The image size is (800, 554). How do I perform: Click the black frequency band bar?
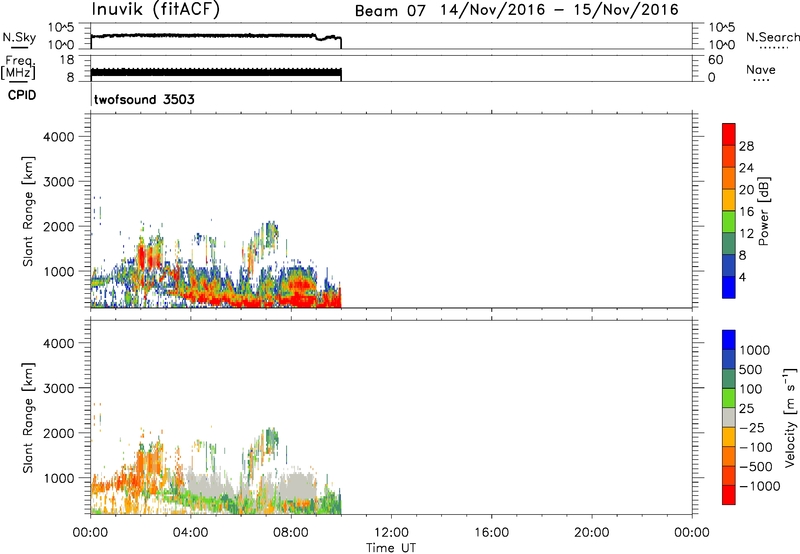tap(216, 73)
